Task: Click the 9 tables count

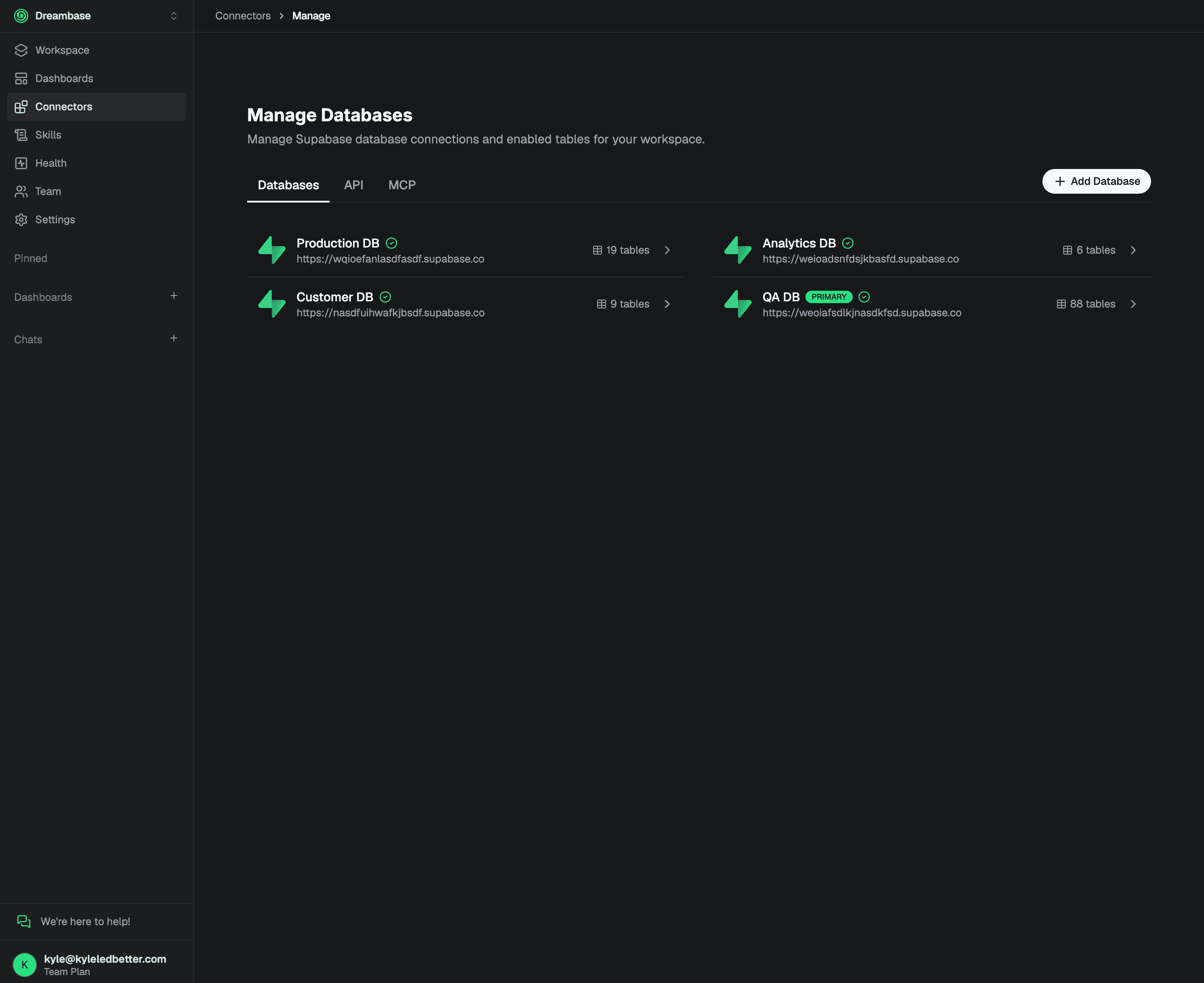Action: 630,304
